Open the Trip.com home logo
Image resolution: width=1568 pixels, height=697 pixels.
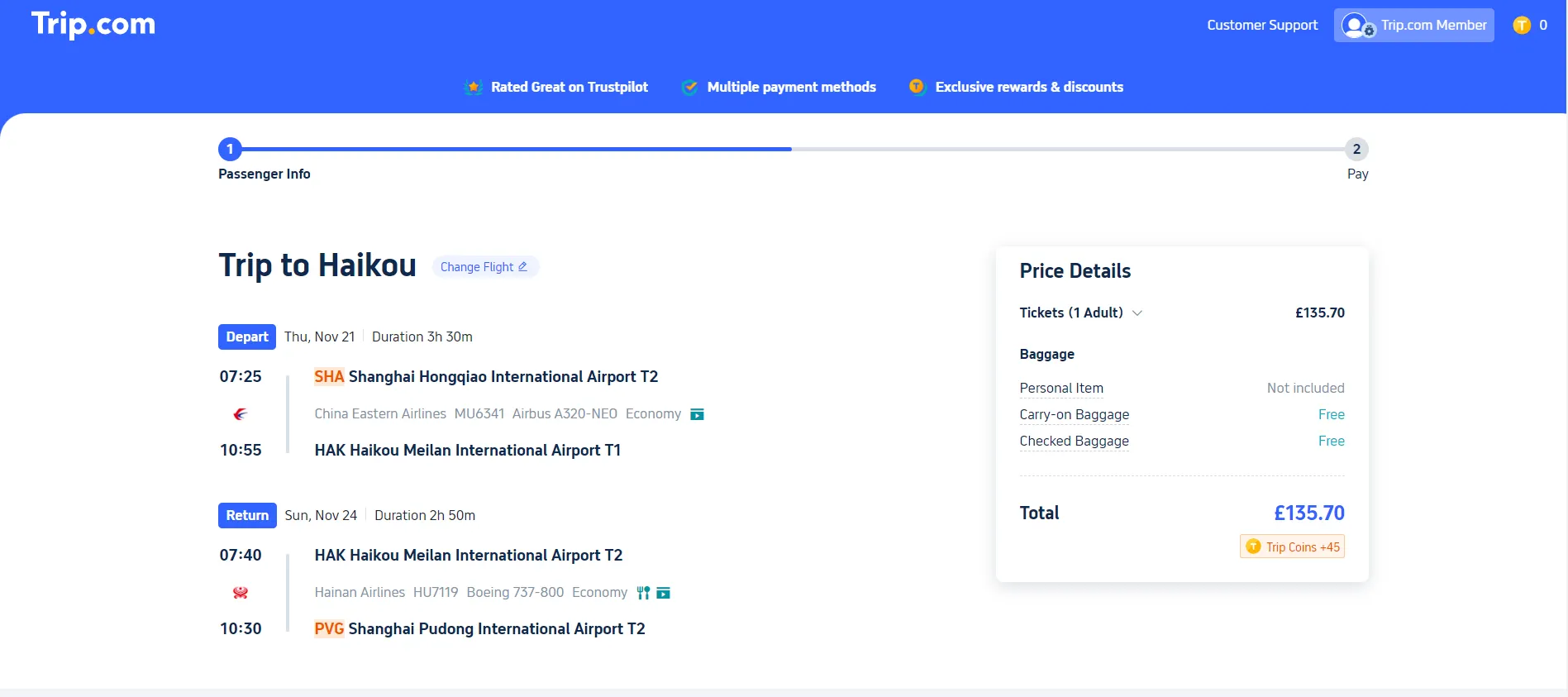pos(93,24)
